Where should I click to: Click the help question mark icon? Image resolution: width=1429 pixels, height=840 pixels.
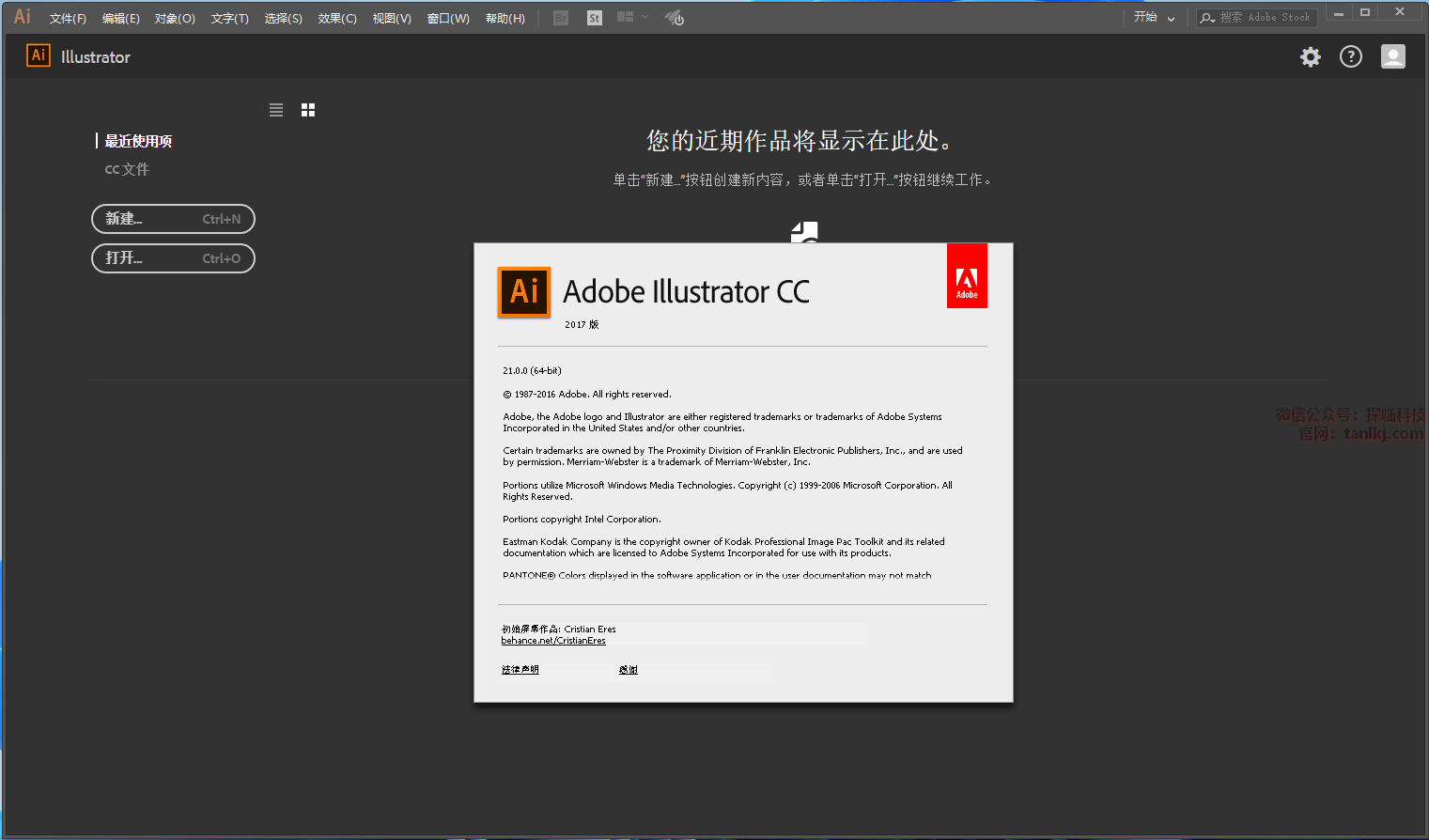click(x=1350, y=57)
